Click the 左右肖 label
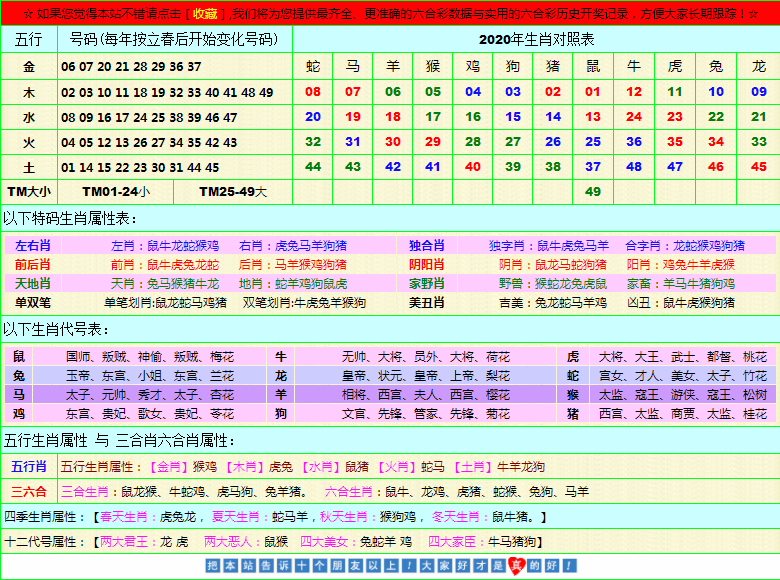The image size is (780, 580). 33,245
